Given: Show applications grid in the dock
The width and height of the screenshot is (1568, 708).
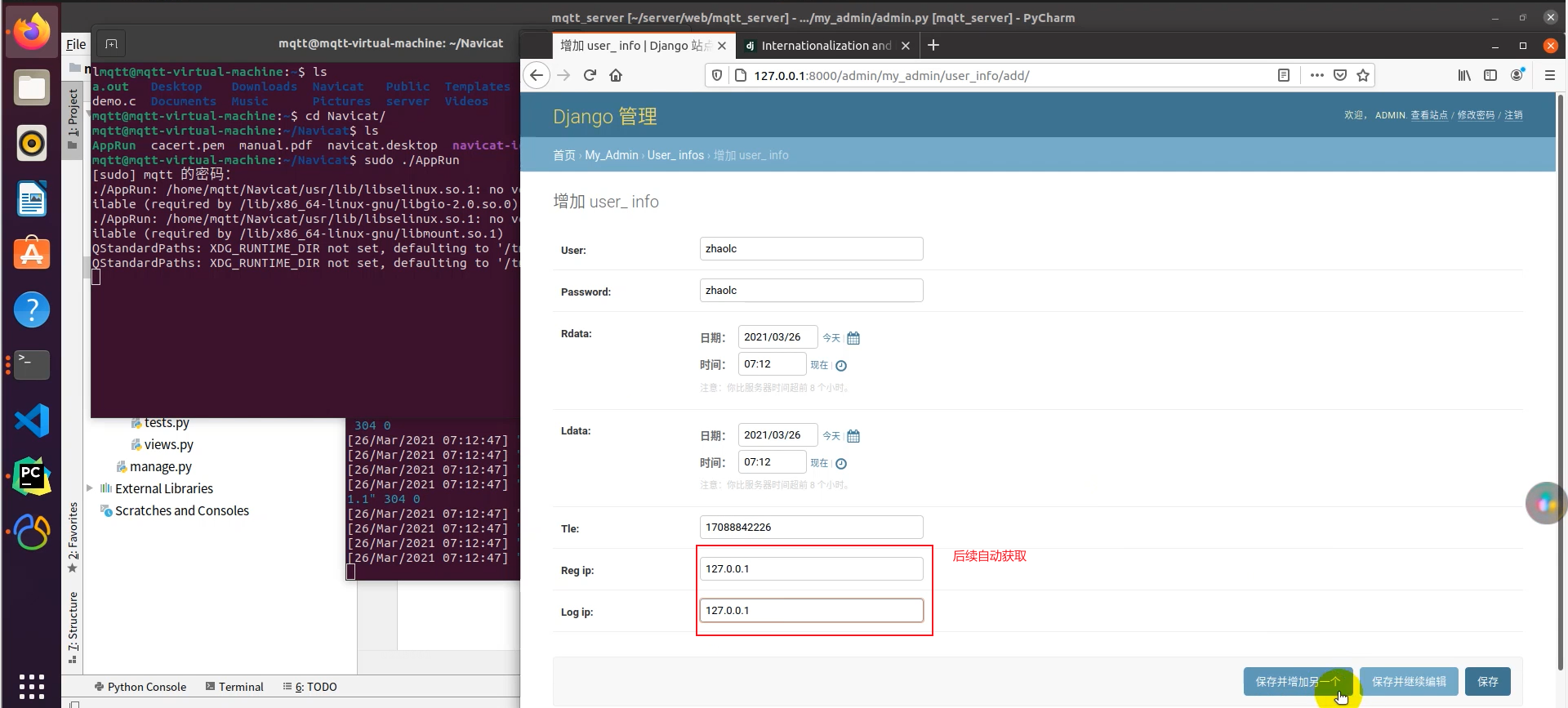Looking at the screenshot, I should (32, 686).
